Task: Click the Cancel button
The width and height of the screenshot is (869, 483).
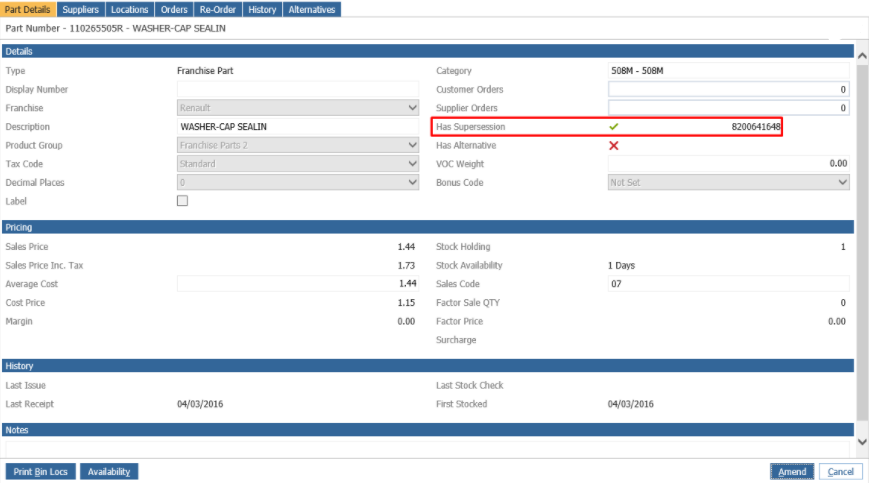Action: (840, 471)
